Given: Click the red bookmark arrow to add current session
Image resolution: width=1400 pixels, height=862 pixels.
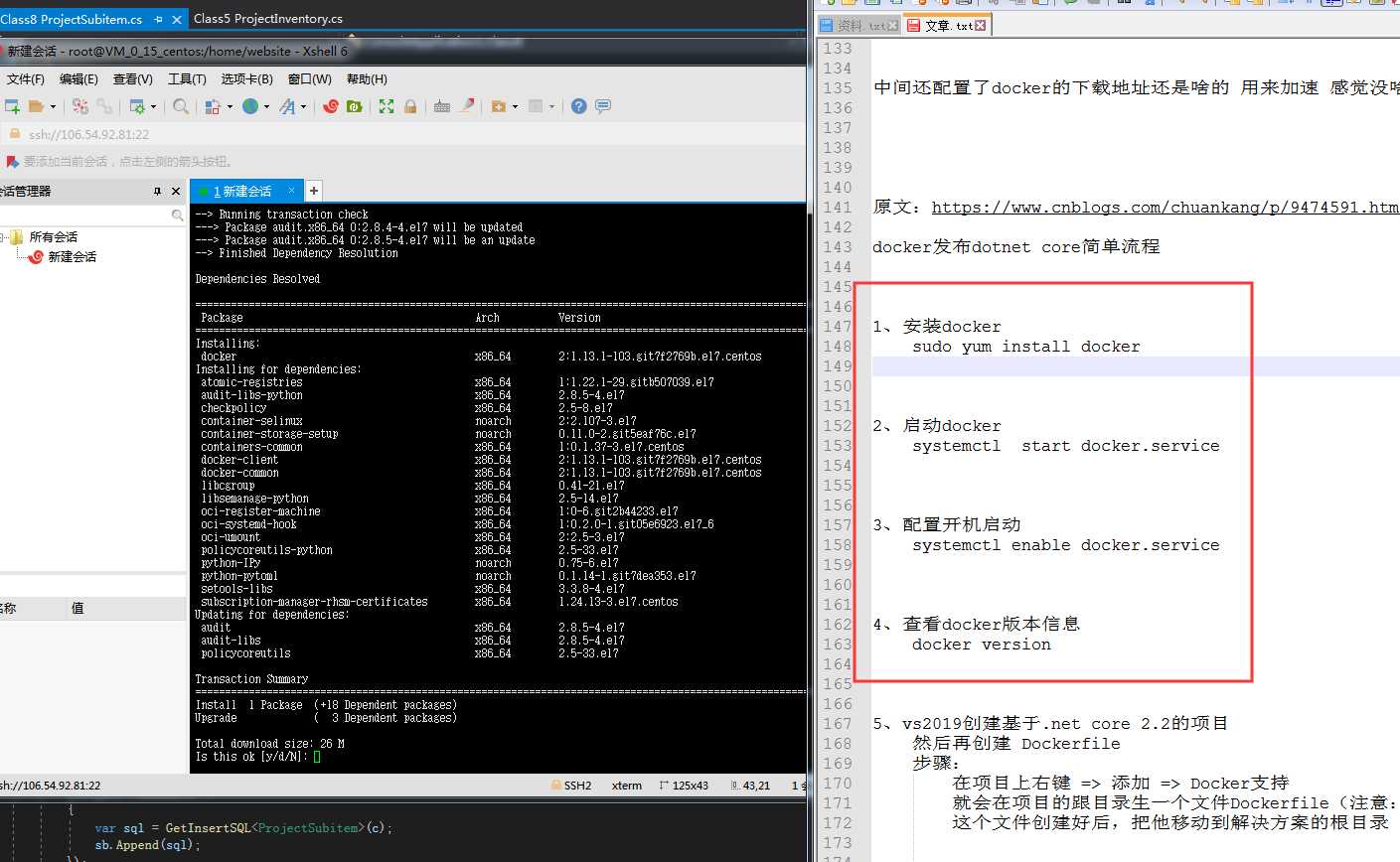Looking at the screenshot, I should click(12, 161).
